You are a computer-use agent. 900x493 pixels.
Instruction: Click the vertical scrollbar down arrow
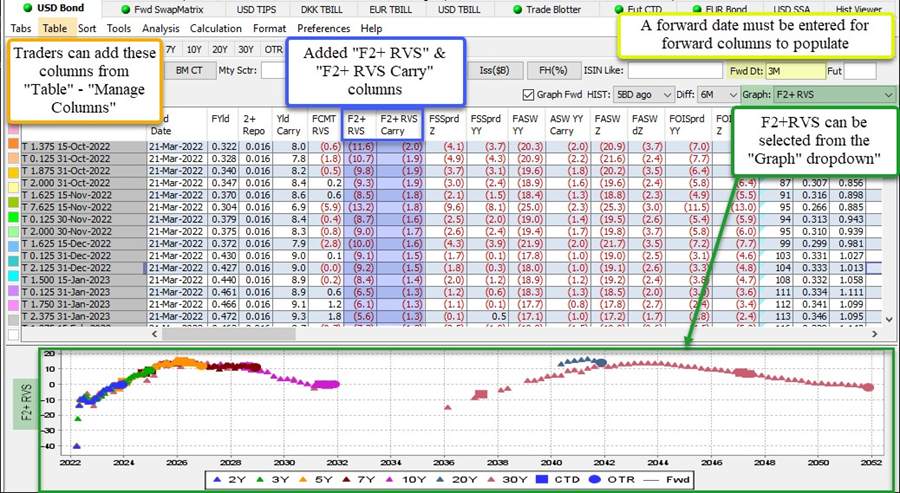click(x=889, y=319)
